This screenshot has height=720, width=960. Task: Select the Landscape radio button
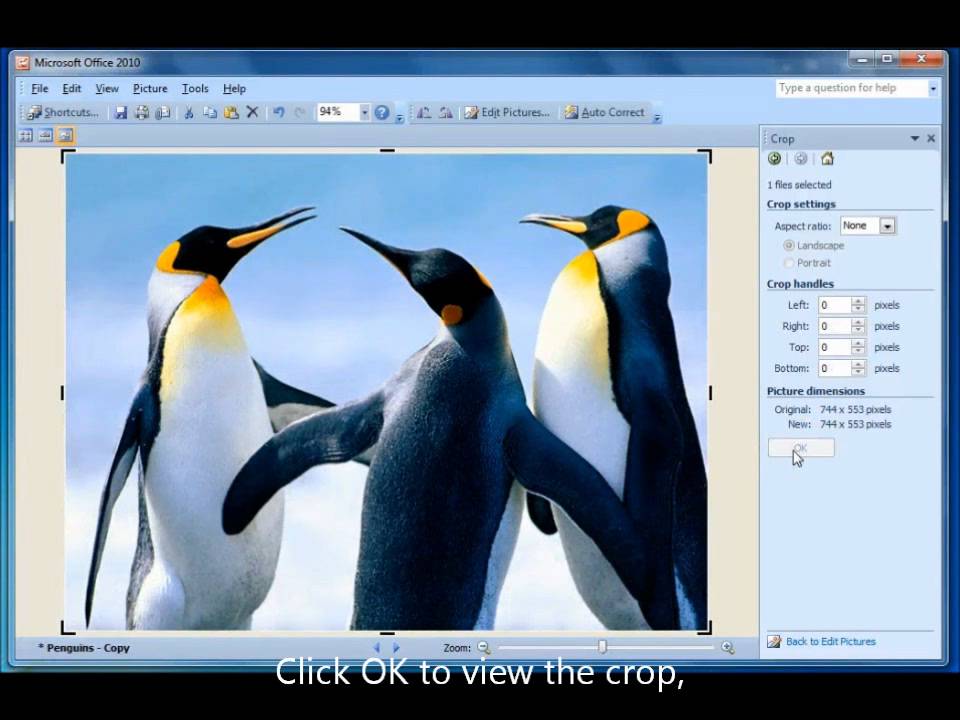pos(789,246)
